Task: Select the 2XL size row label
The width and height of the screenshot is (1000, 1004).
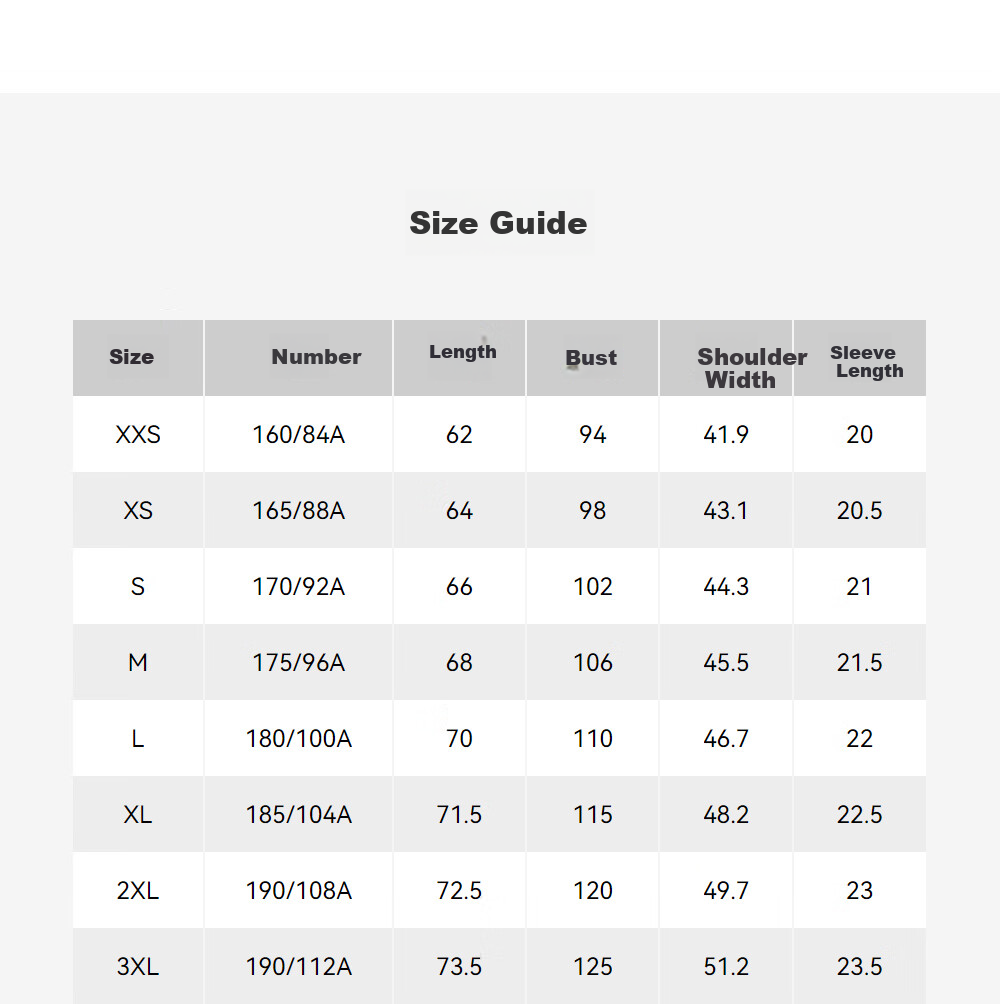Action: point(138,891)
